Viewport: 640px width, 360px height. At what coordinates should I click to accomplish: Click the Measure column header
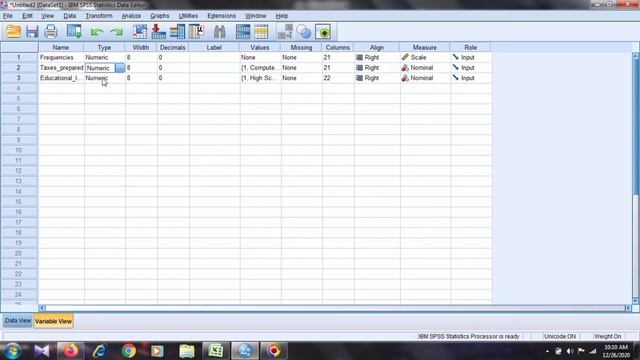click(424, 47)
